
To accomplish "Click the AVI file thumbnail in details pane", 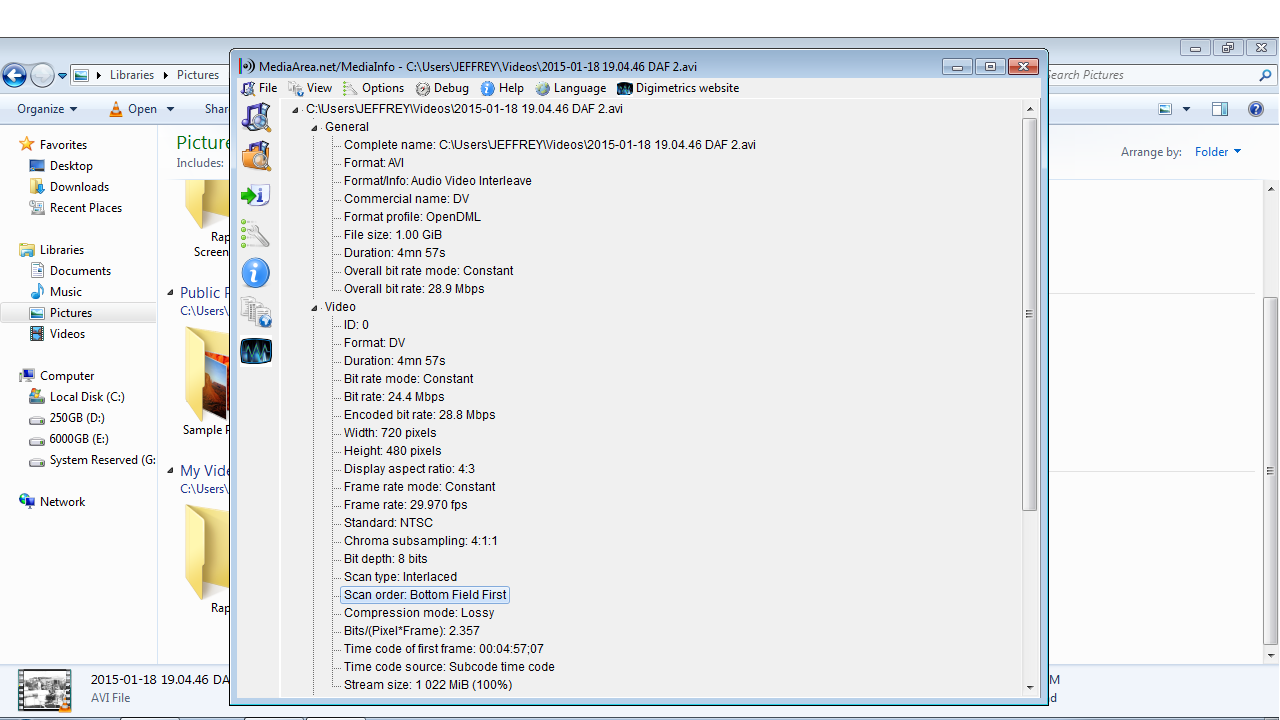I will coord(45,690).
